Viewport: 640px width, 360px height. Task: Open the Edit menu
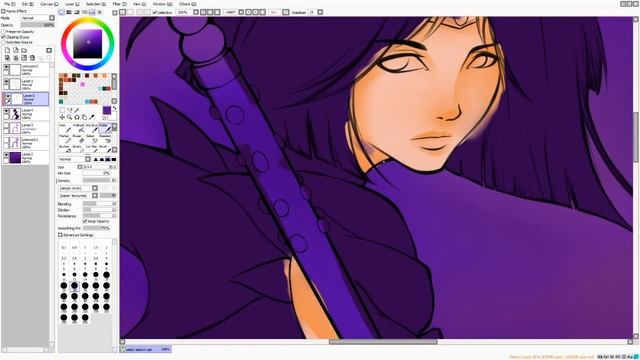(x=28, y=4)
